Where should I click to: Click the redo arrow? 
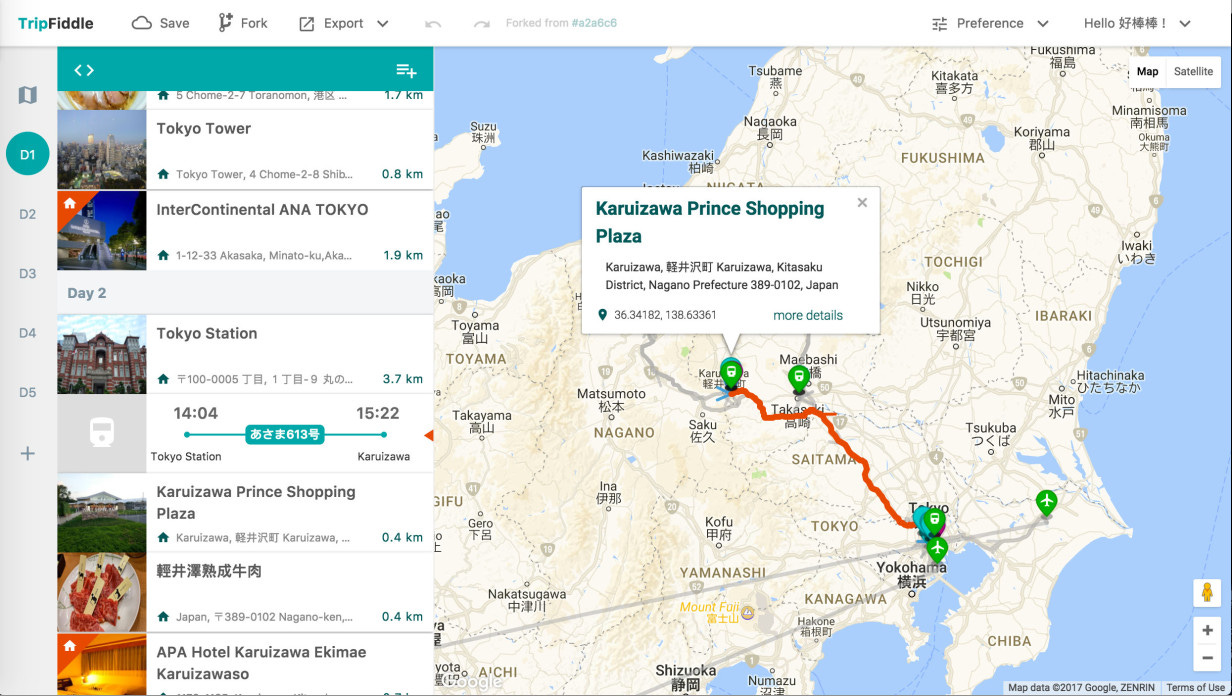pyautogui.click(x=482, y=24)
